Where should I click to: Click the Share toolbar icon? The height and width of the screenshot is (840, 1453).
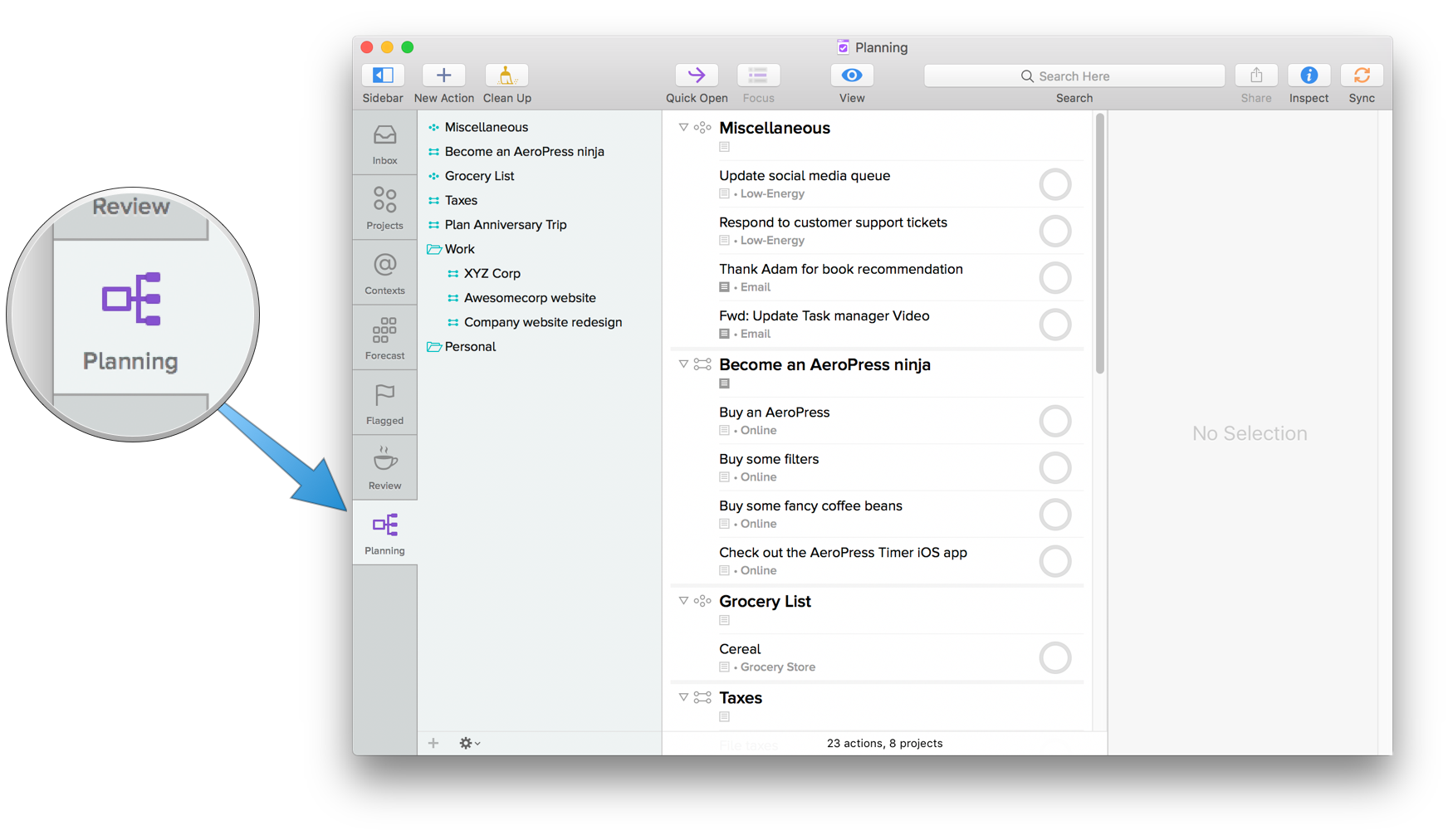point(1256,76)
